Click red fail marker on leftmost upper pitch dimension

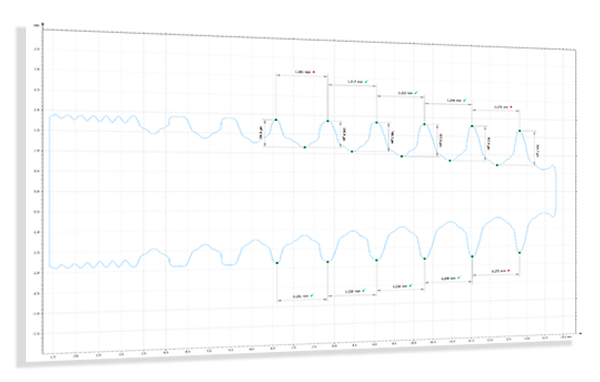[x=314, y=72]
